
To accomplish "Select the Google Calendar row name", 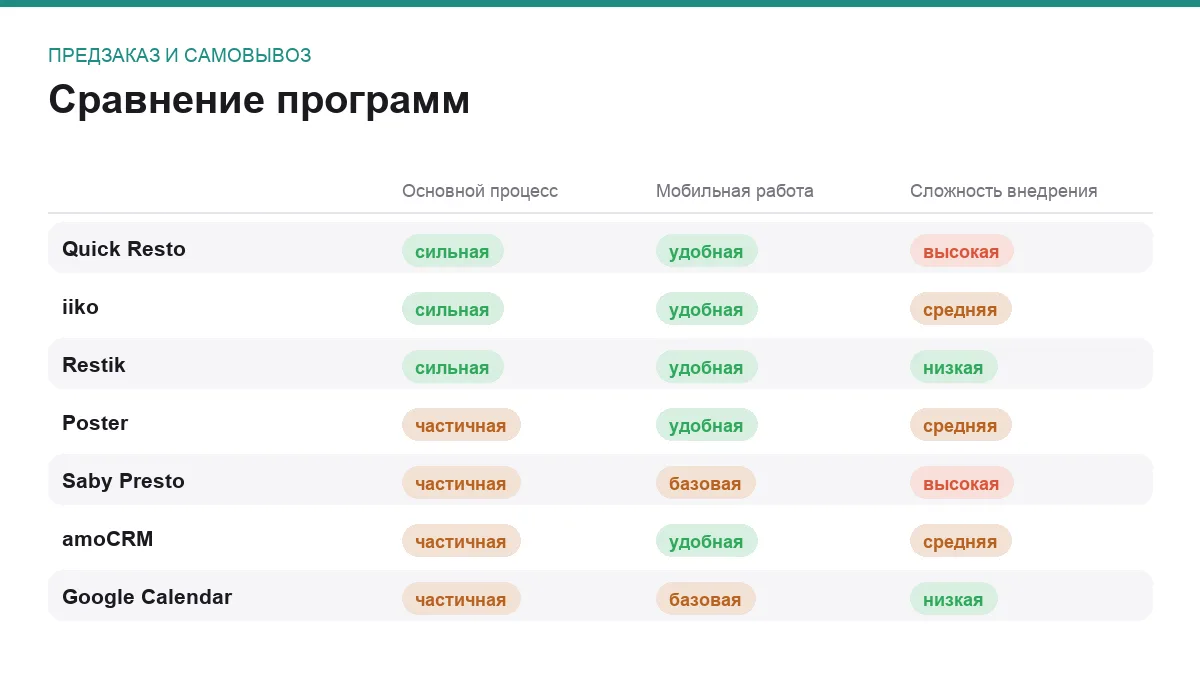I will coord(147,597).
